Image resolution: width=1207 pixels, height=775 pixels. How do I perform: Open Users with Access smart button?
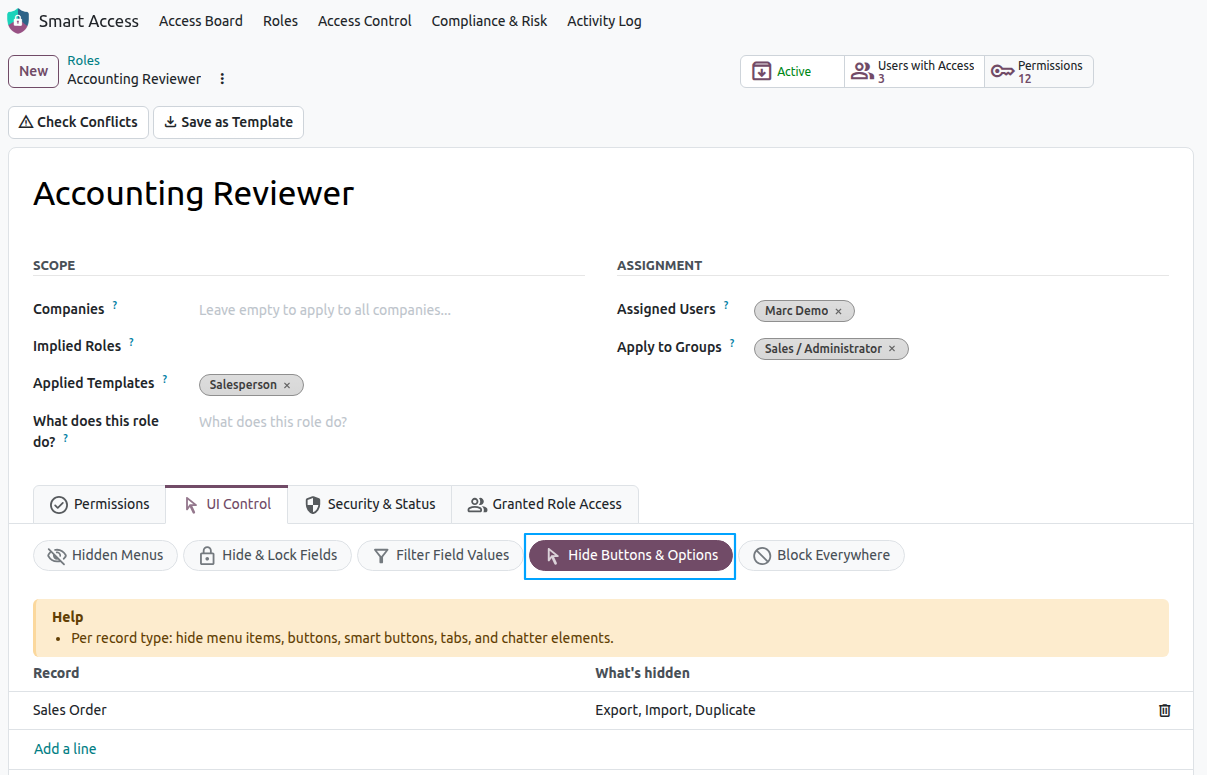tap(915, 71)
